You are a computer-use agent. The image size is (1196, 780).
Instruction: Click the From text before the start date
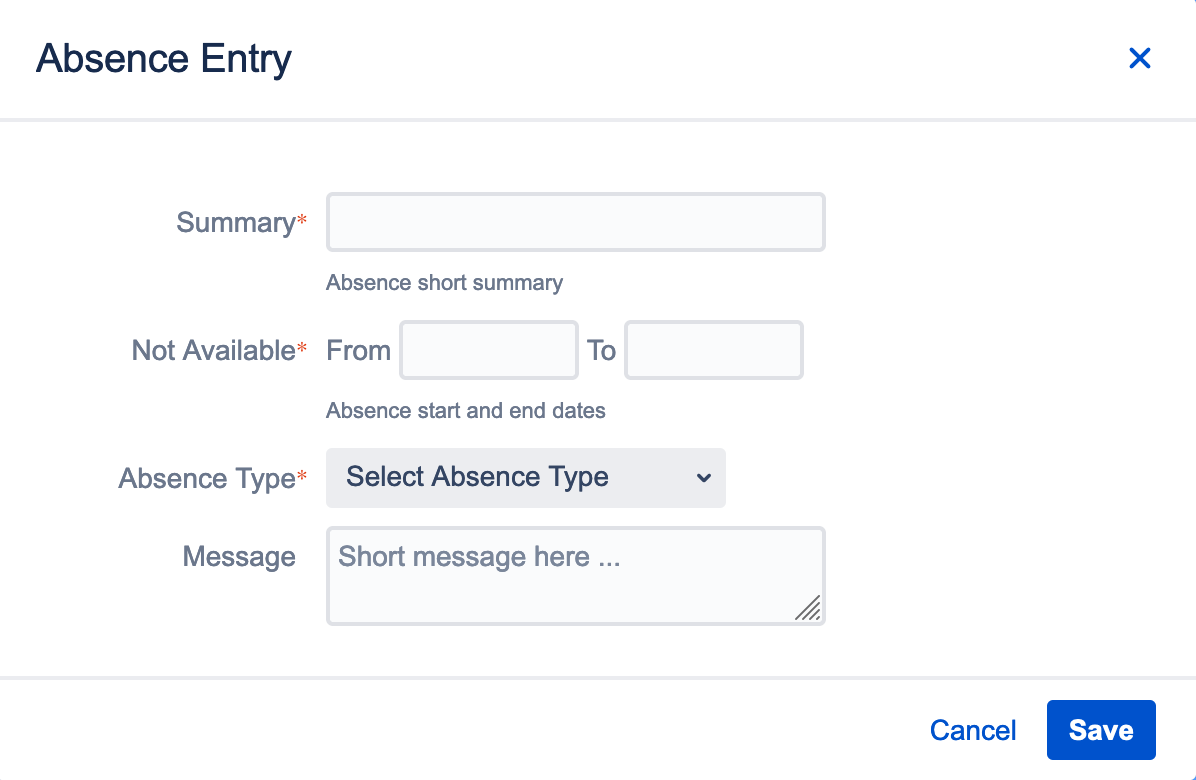tap(358, 350)
